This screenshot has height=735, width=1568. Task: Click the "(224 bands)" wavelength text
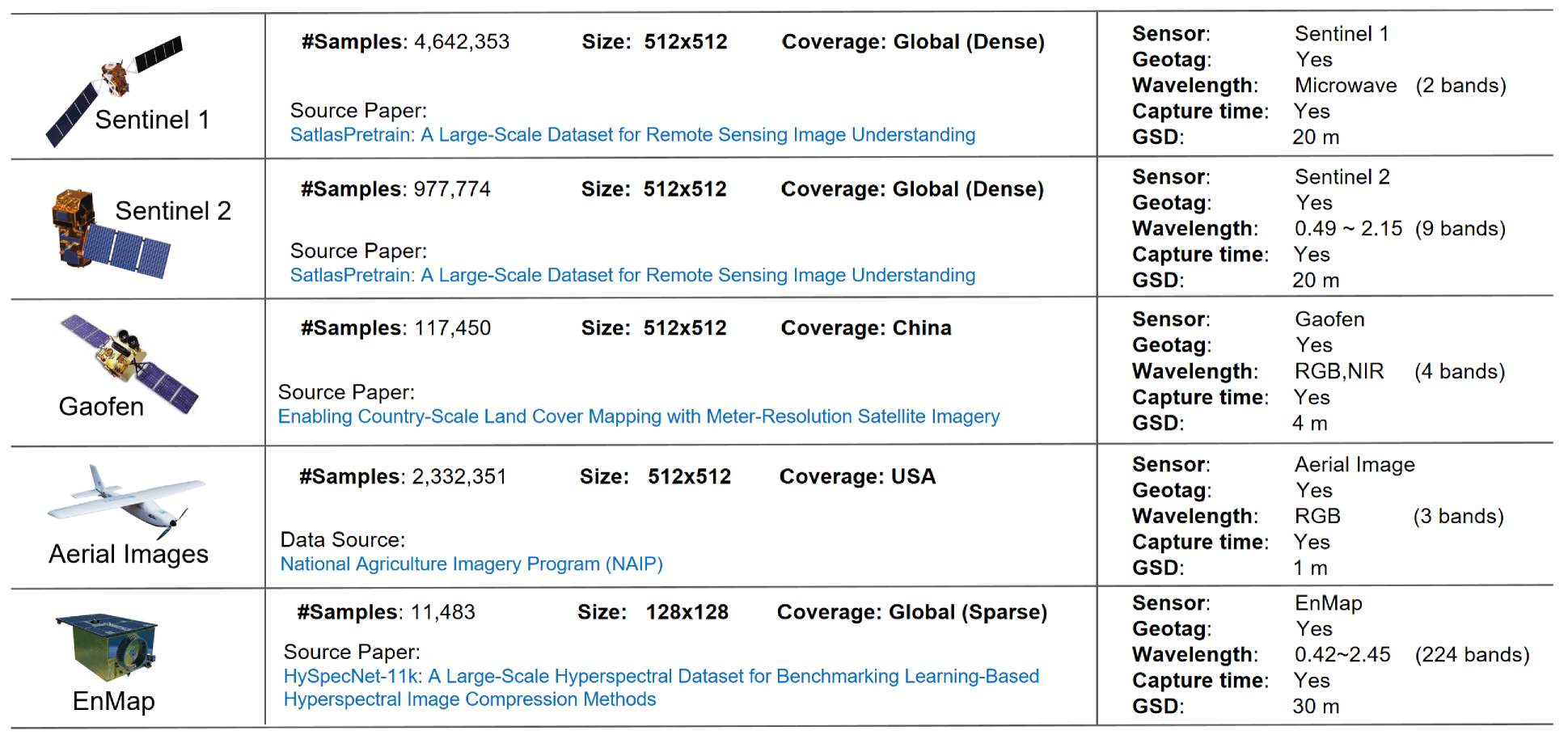1472,655
